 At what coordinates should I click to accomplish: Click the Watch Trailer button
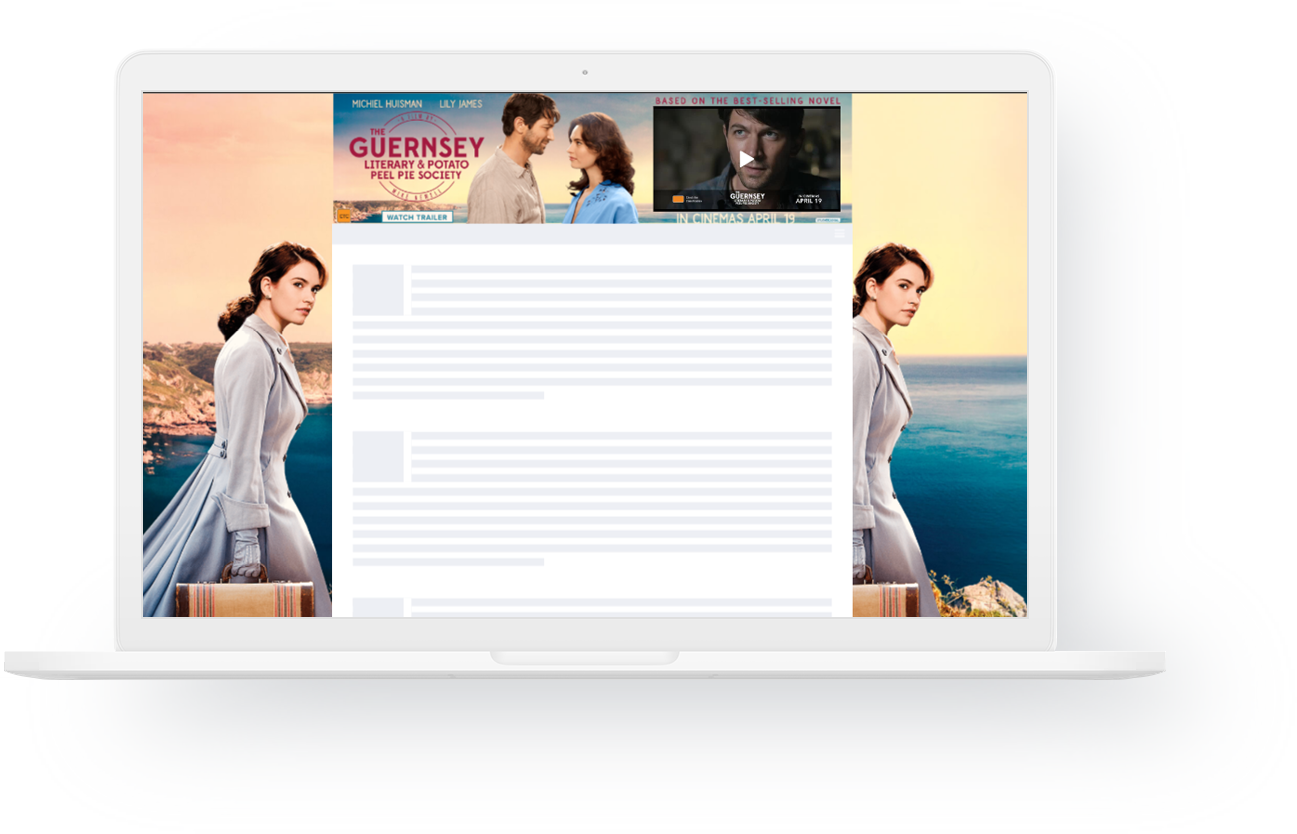click(x=417, y=216)
